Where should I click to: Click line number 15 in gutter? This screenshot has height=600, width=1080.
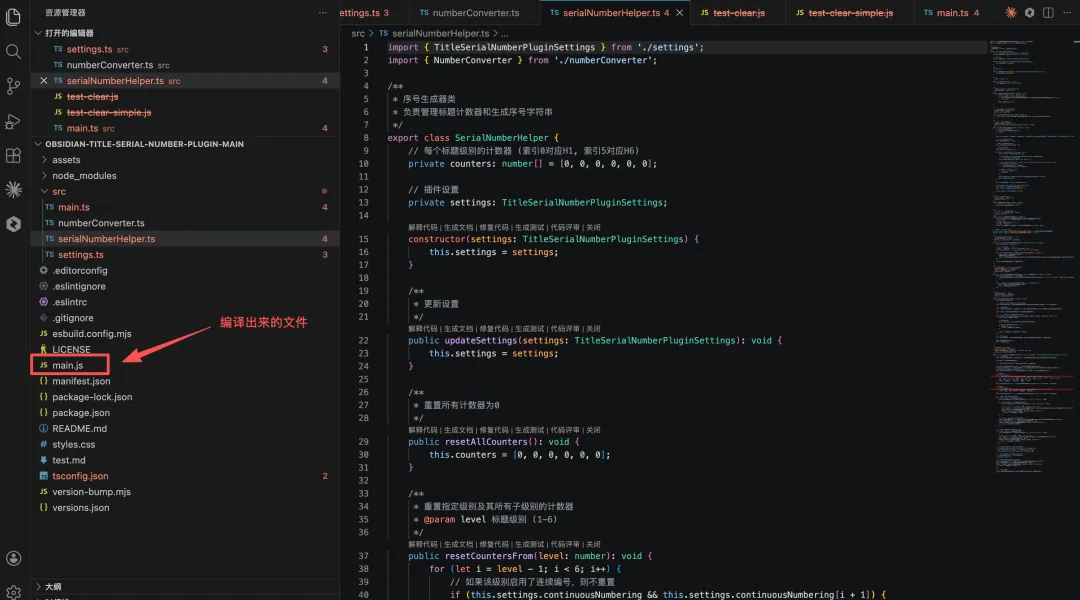coord(363,239)
